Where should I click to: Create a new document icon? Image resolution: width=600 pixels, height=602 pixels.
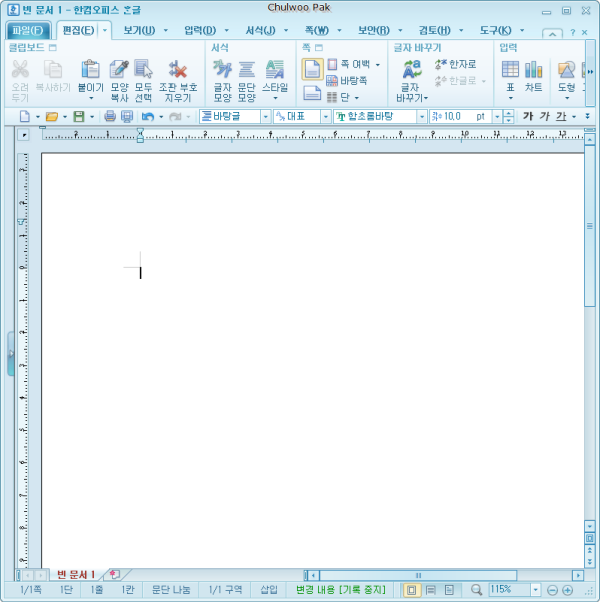tap(25, 116)
